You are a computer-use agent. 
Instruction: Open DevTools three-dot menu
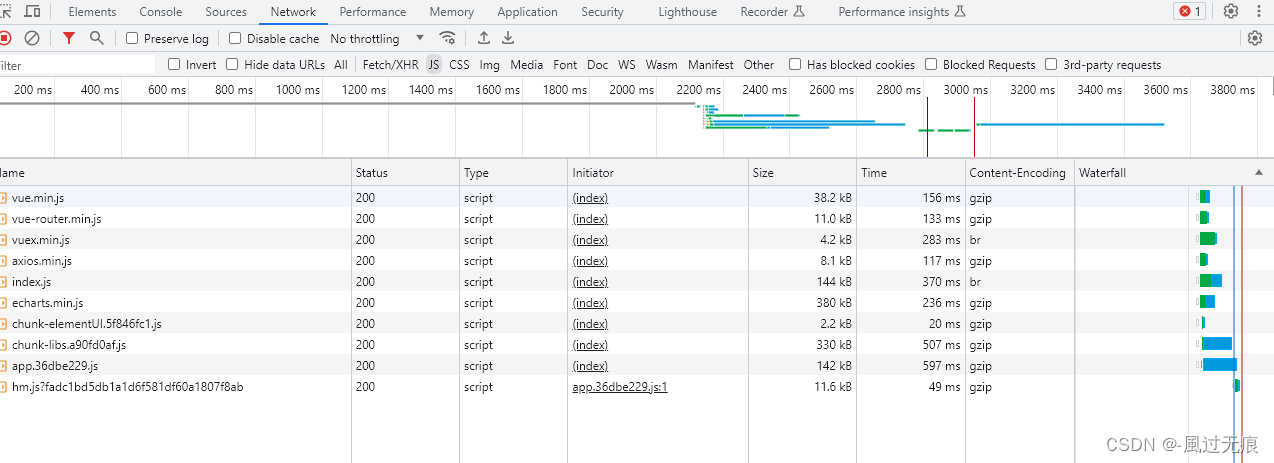click(x=1258, y=12)
